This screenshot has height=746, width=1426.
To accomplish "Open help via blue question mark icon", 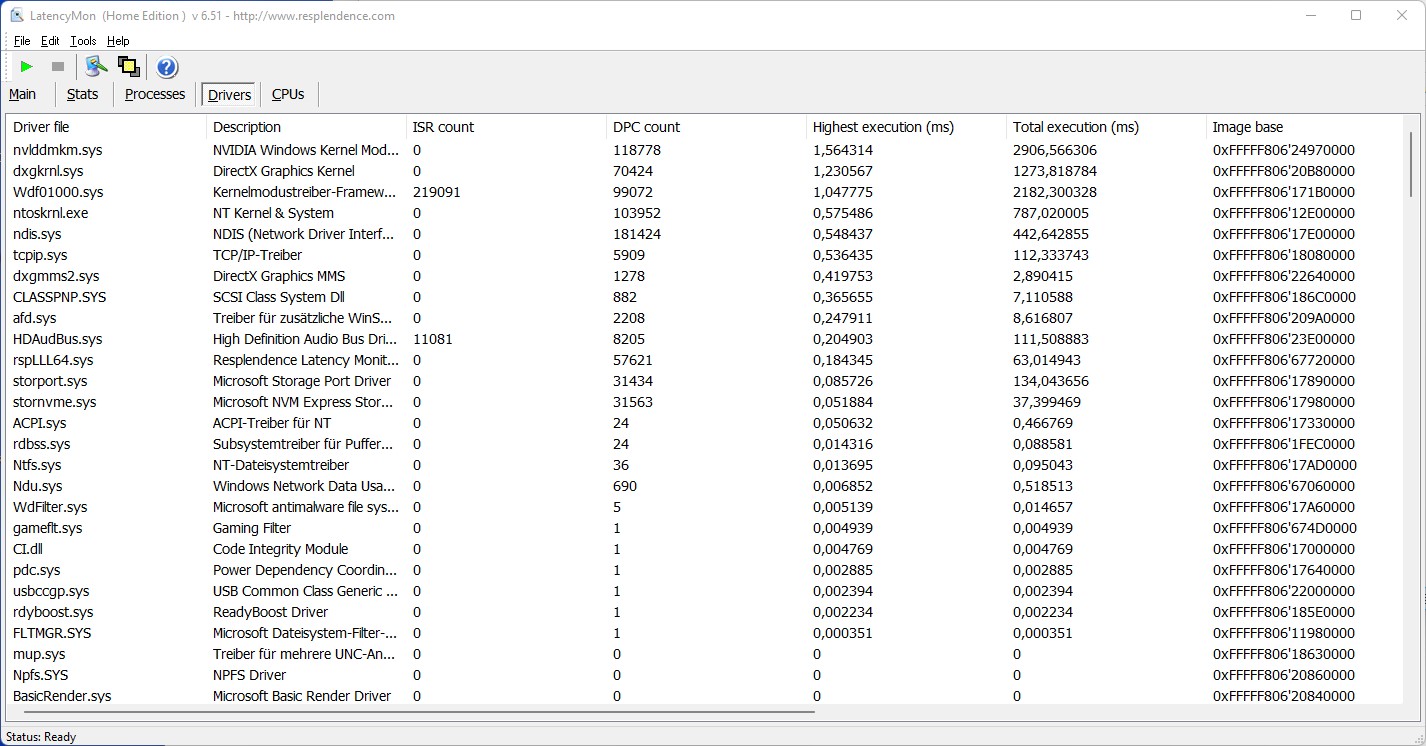I will (x=167, y=67).
